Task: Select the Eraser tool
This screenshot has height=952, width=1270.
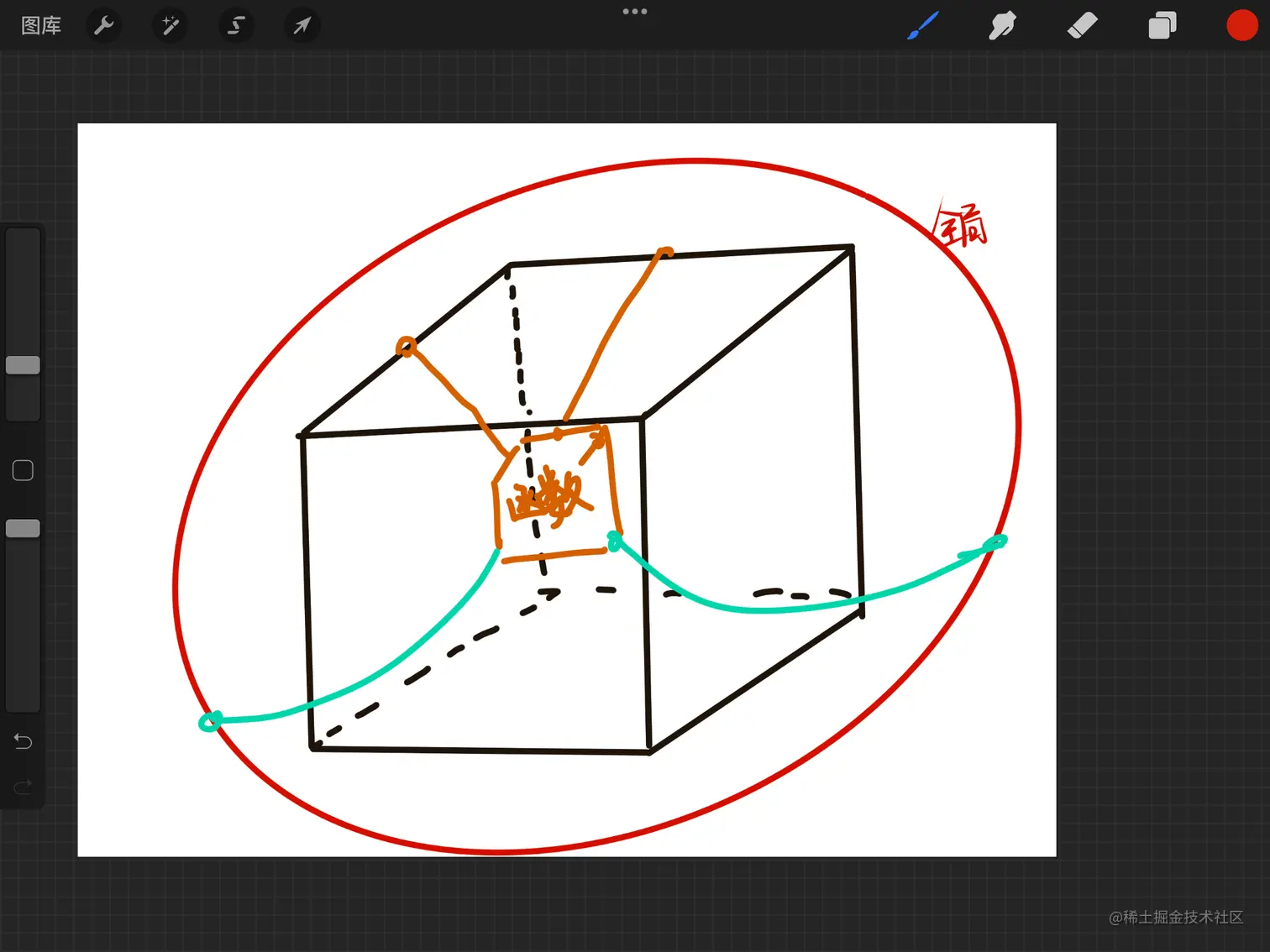Action: point(1083,25)
